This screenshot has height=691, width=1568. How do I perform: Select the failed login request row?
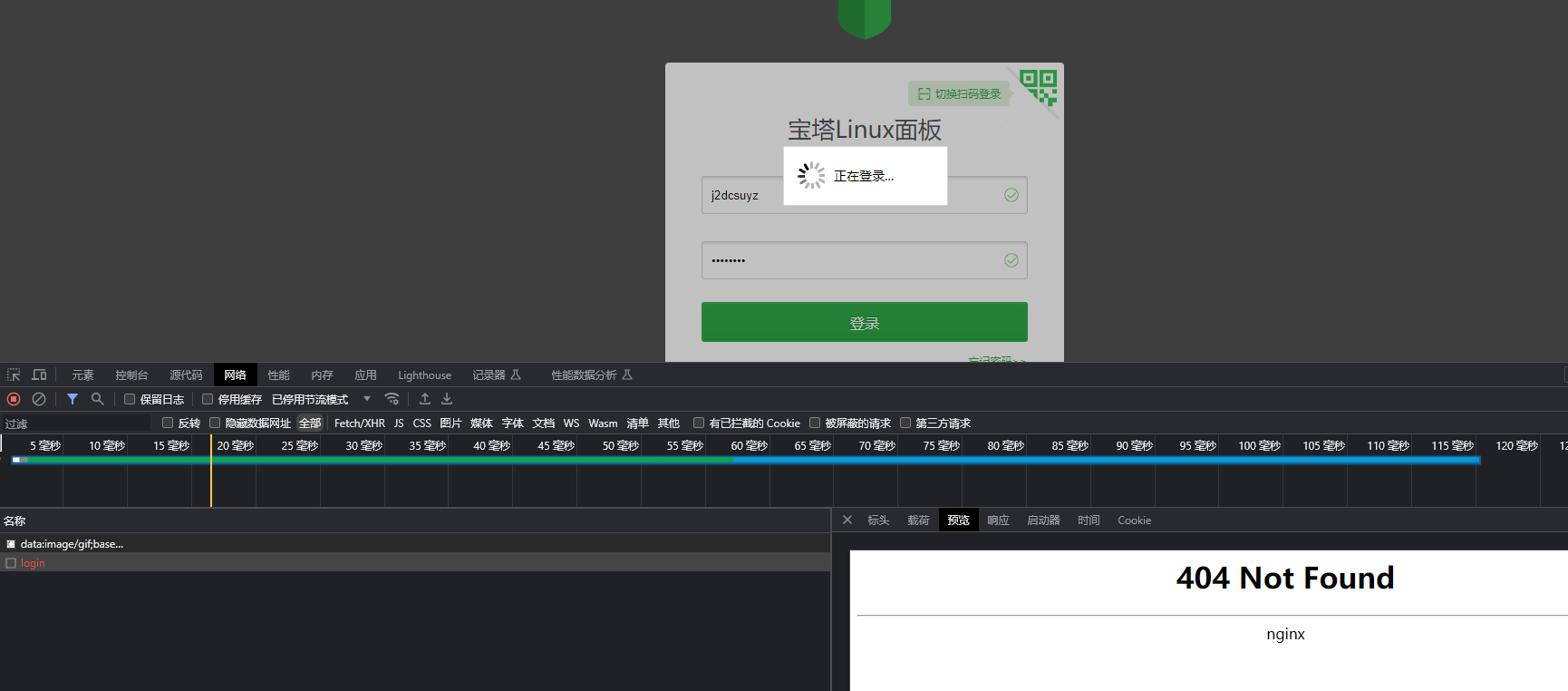click(415, 562)
